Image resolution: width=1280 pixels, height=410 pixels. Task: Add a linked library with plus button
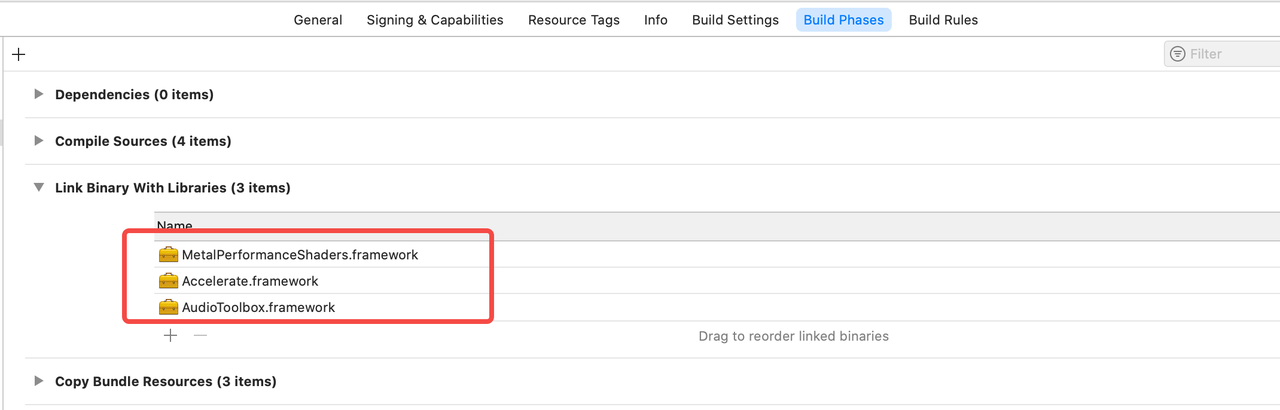pyautogui.click(x=170, y=336)
